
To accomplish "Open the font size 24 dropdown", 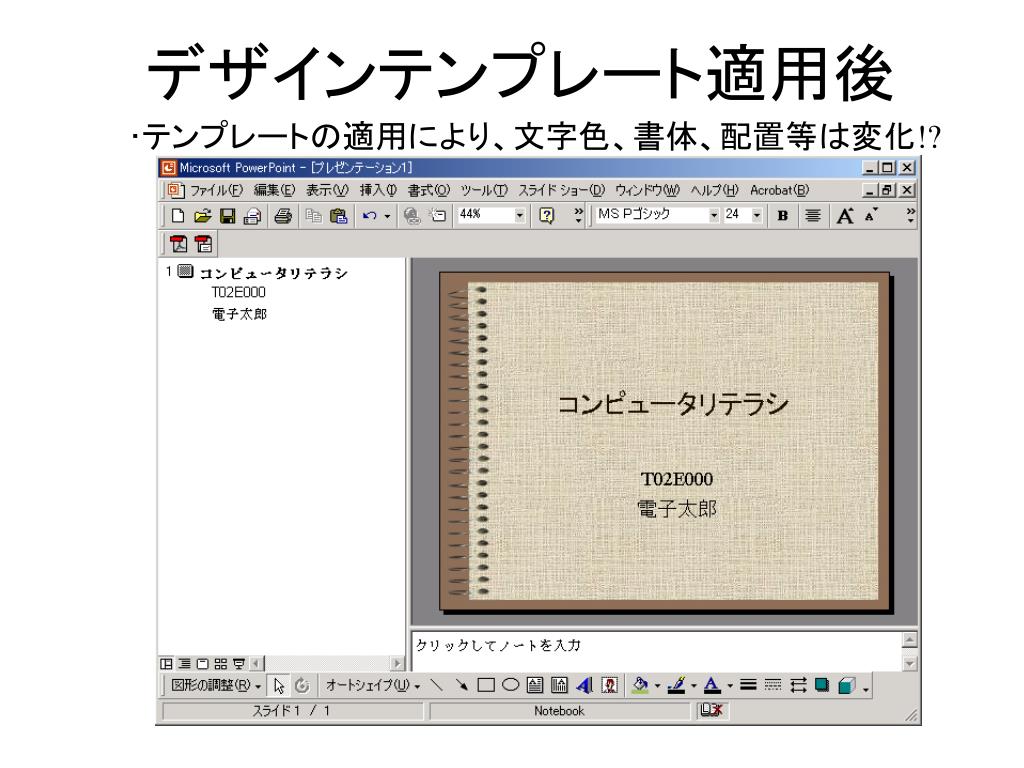I will click(x=757, y=215).
